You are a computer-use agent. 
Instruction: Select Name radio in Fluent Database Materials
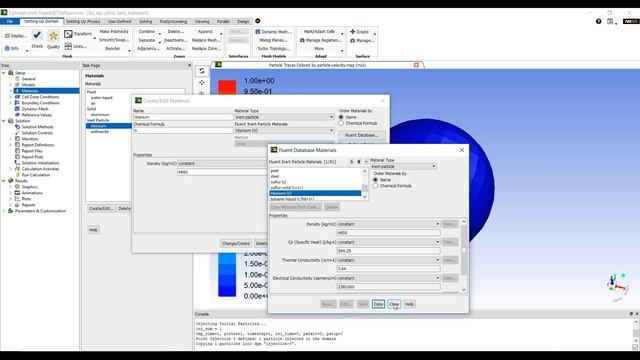click(376, 180)
